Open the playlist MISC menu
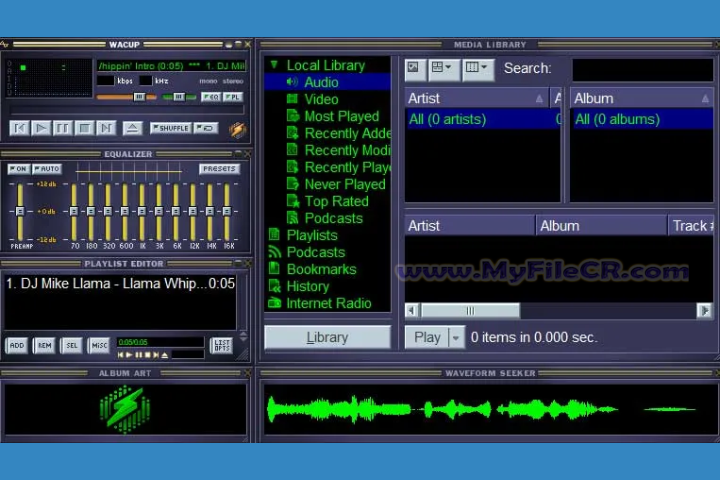The image size is (720, 480). (99, 345)
